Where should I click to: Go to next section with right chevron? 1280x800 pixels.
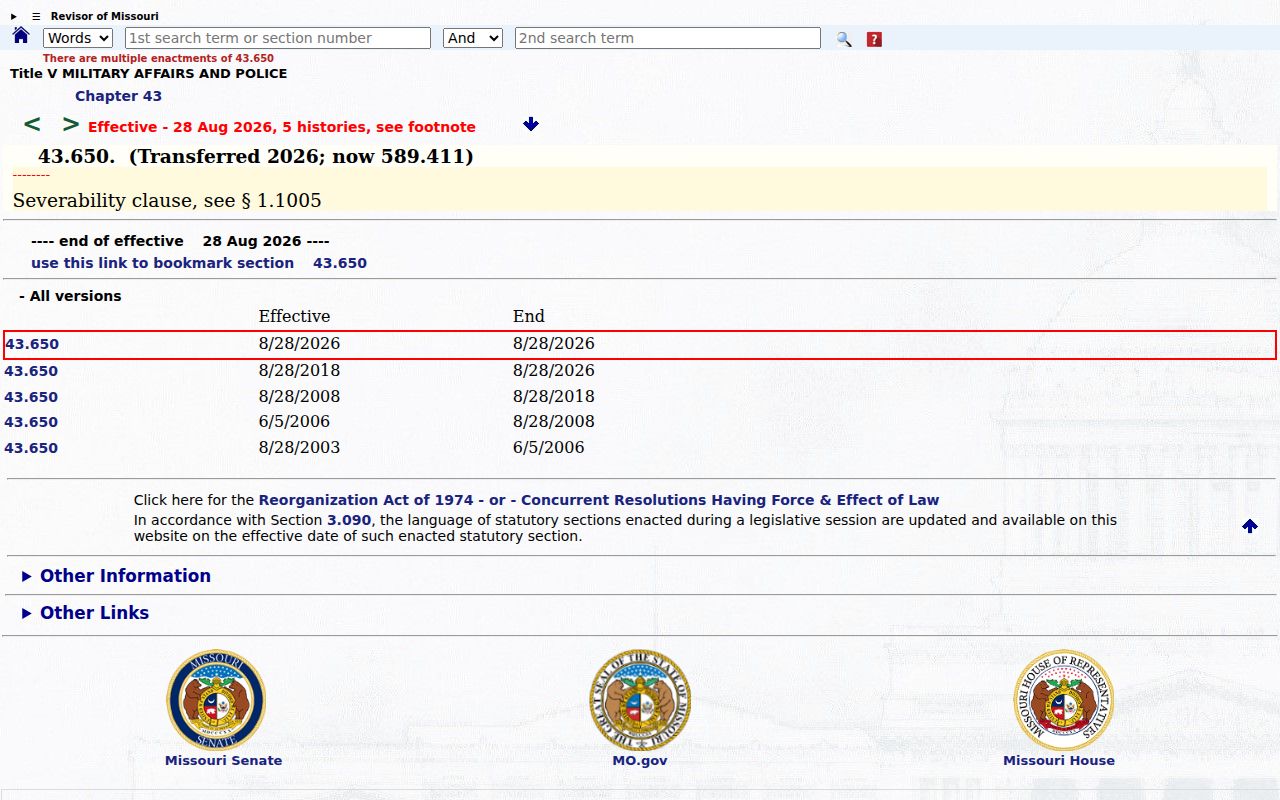[71, 124]
